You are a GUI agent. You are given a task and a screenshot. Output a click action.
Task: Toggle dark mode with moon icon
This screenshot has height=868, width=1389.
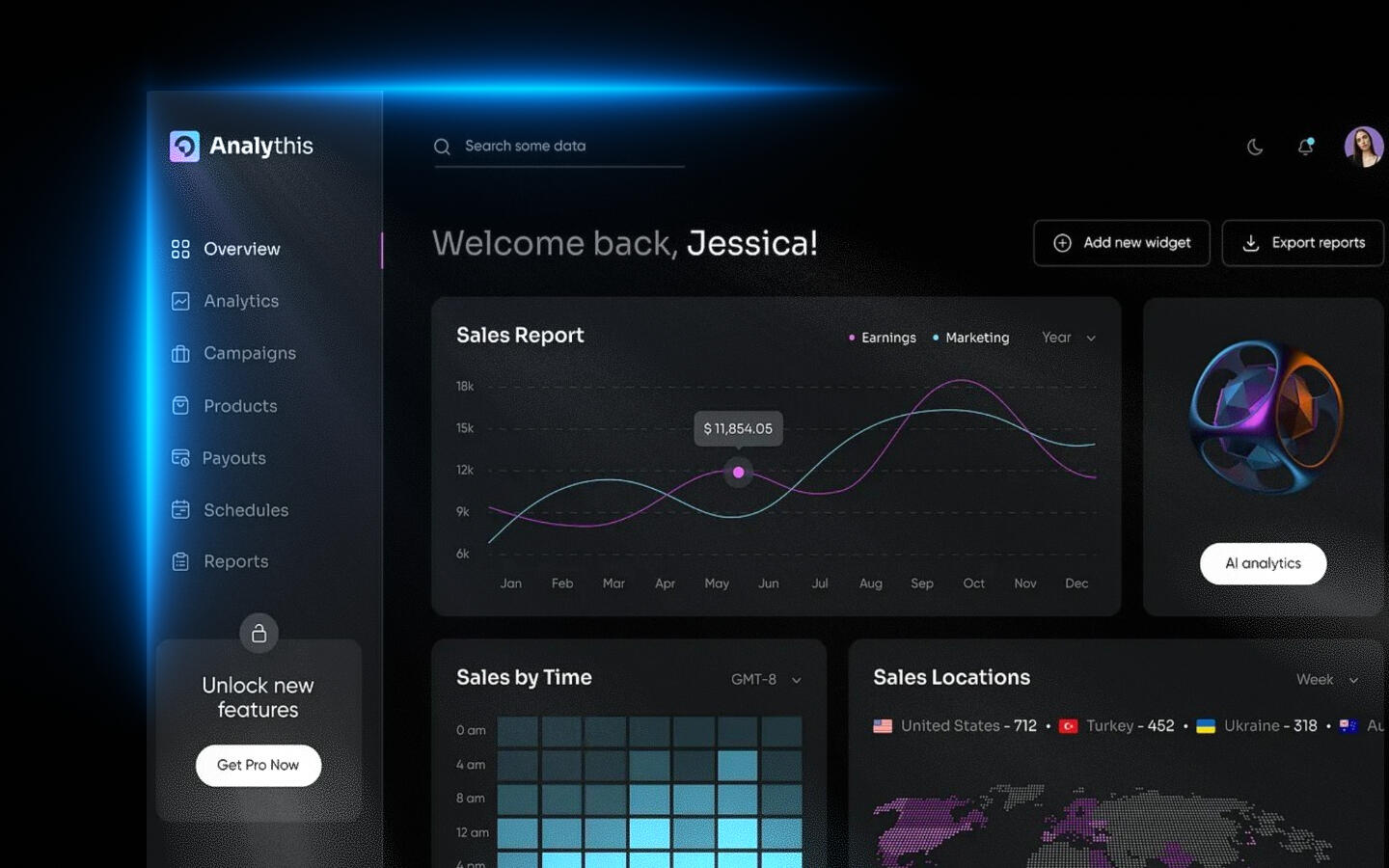(1255, 147)
